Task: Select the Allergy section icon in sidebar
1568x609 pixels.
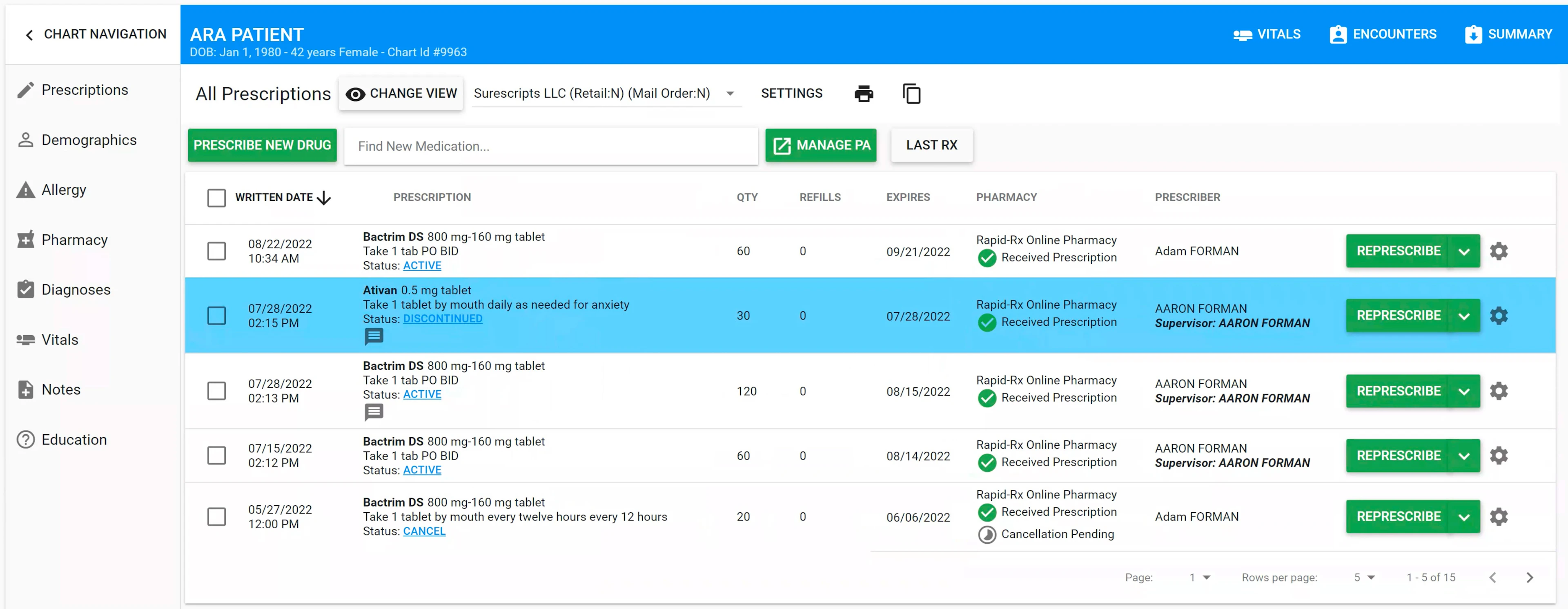Action: [x=25, y=189]
